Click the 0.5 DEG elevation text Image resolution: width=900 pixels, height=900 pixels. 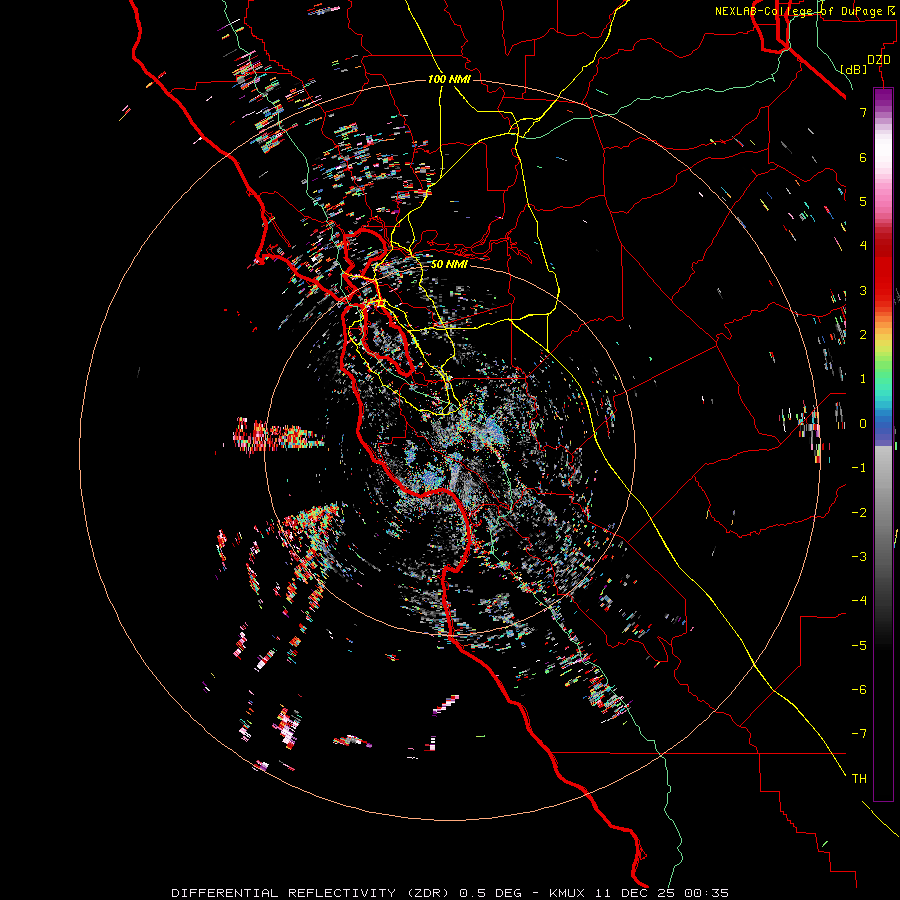coord(491,893)
